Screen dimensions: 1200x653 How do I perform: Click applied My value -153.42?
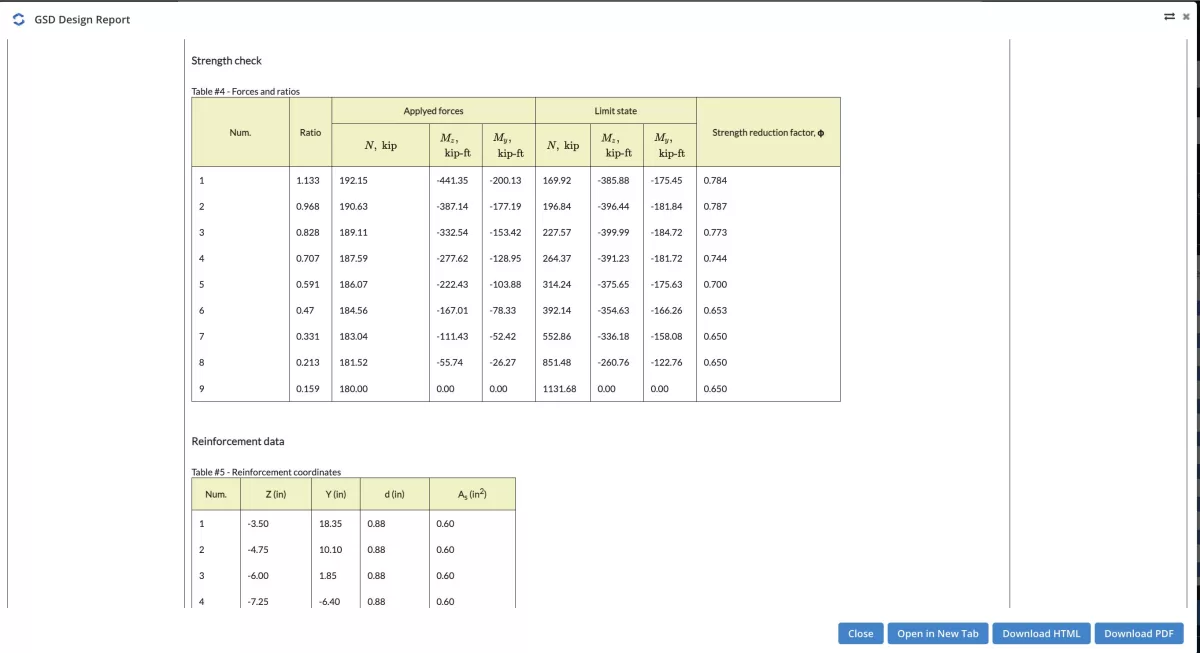coord(505,232)
